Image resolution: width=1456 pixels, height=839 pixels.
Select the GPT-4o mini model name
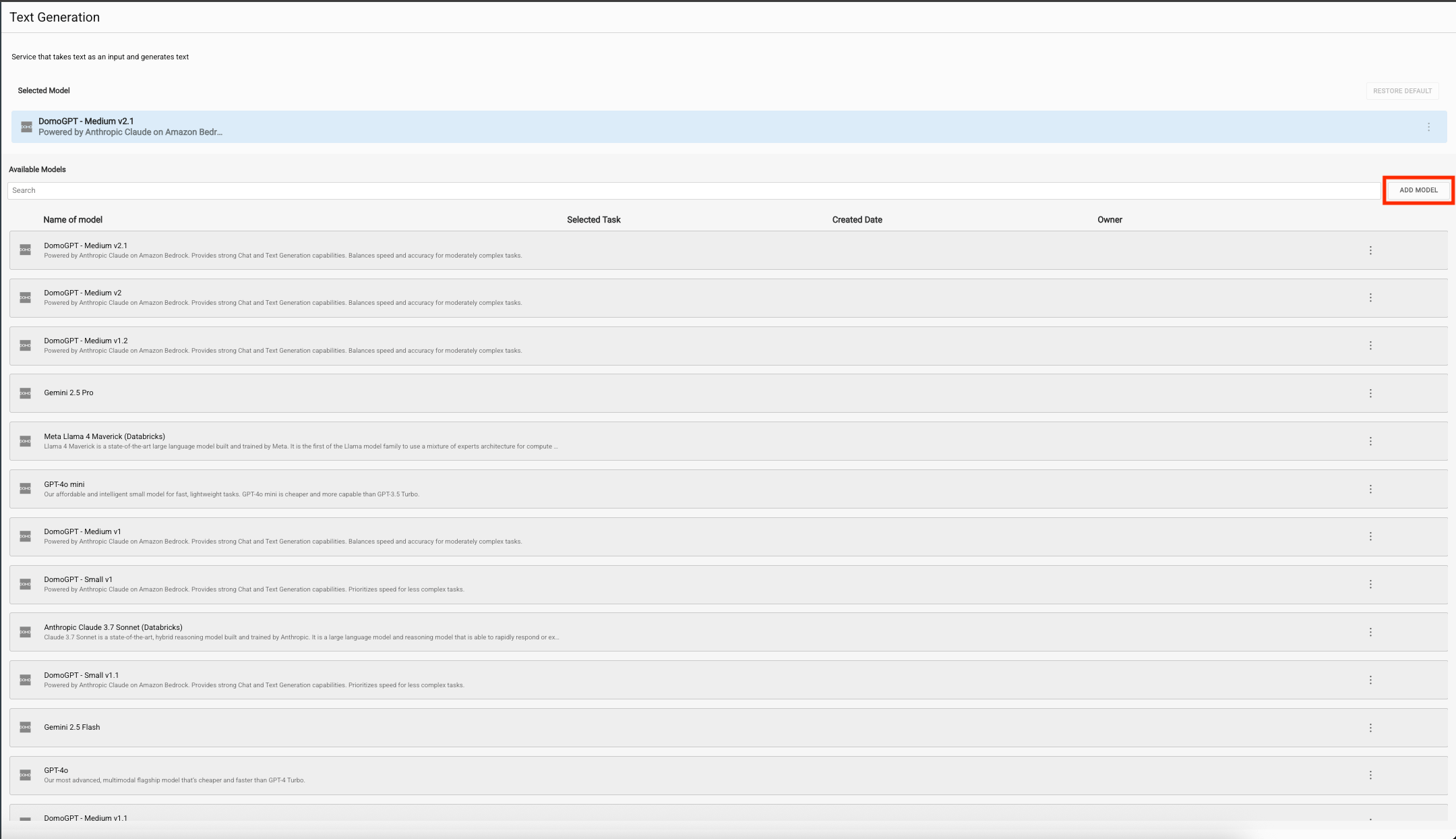pyautogui.click(x=65, y=484)
